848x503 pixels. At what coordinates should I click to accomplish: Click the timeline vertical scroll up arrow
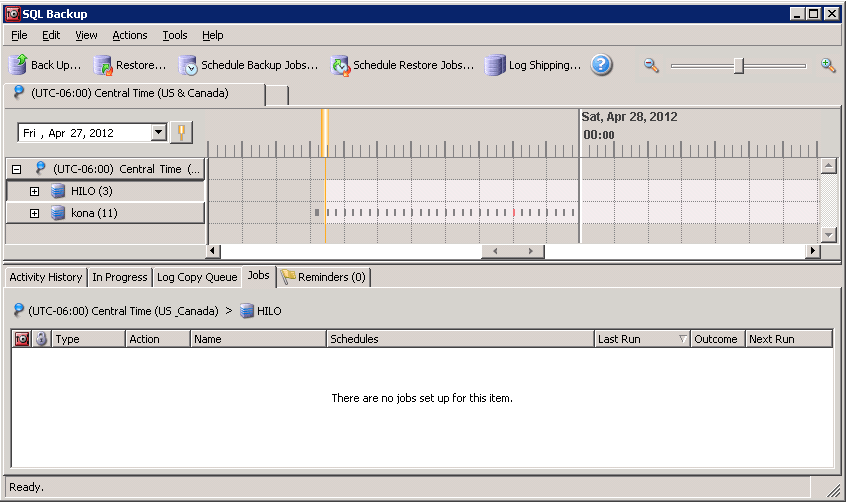click(x=829, y=166)
